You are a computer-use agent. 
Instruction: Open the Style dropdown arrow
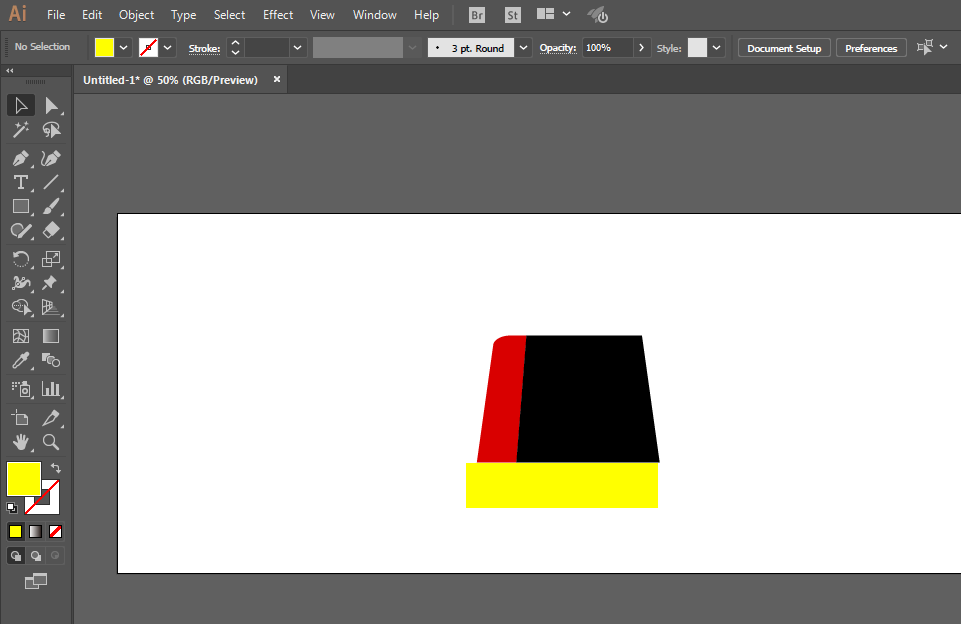tap(716, 48)
